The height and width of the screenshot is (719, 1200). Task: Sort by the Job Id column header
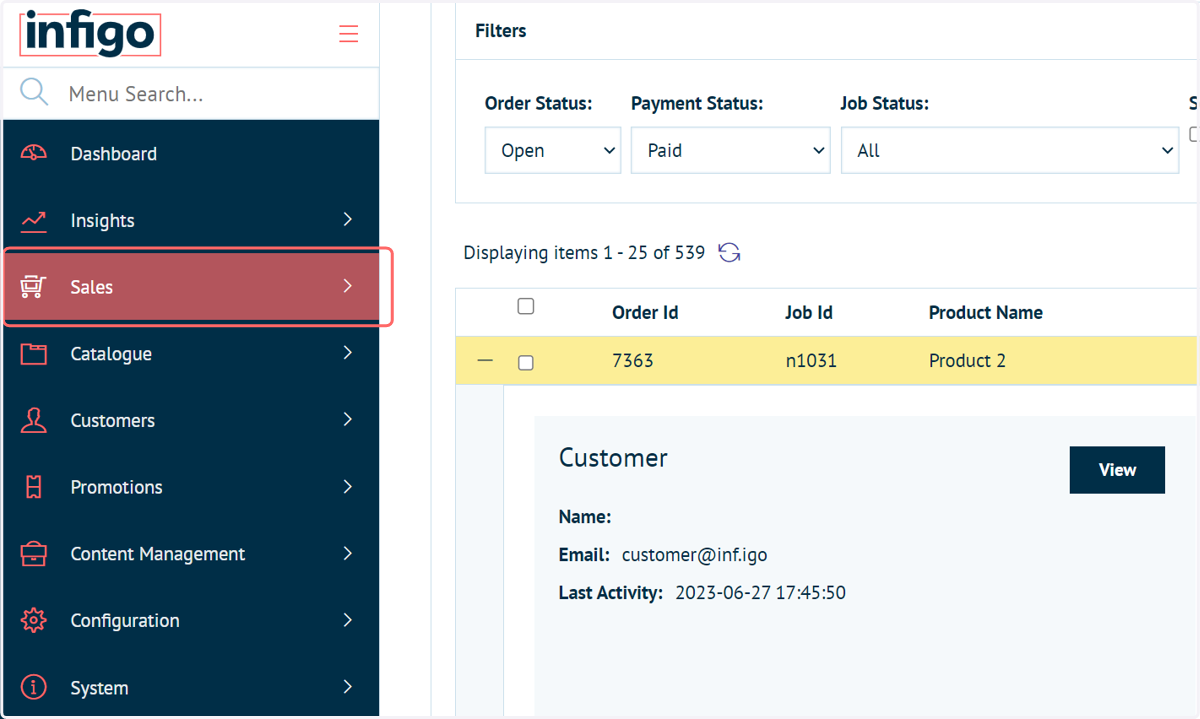coord(809,312)
